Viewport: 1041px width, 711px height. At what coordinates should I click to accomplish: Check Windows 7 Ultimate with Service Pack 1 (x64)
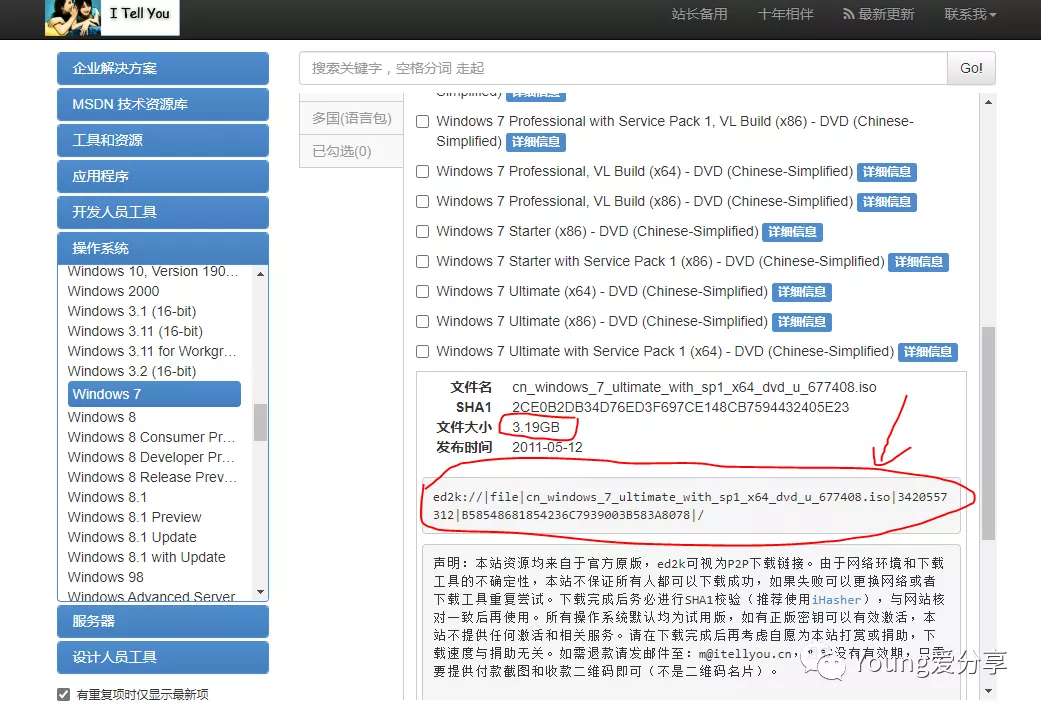[x=422, y=351]
